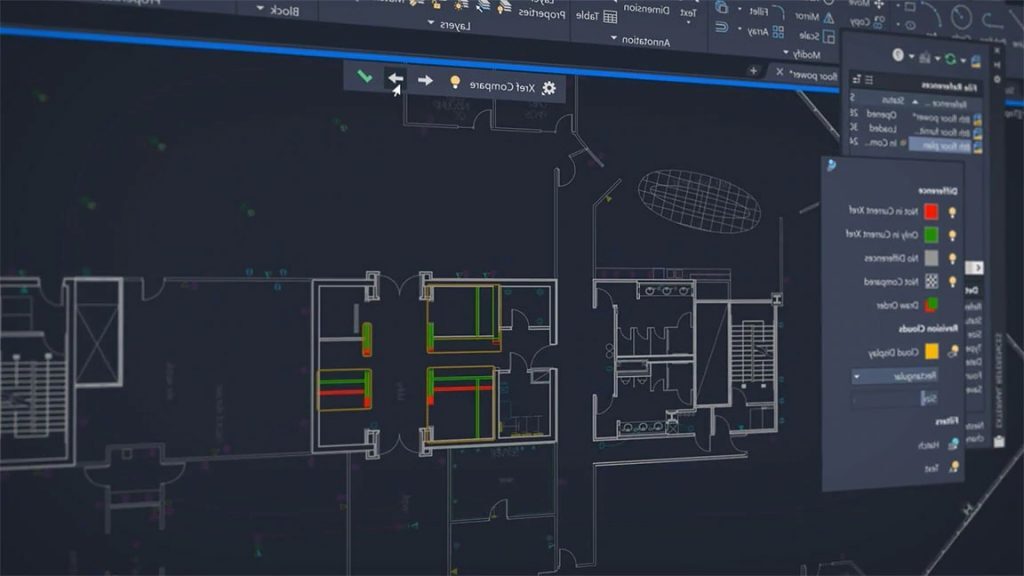Click the new drawing tab plus button
The image size is (1024, 576).
[755, 70]
